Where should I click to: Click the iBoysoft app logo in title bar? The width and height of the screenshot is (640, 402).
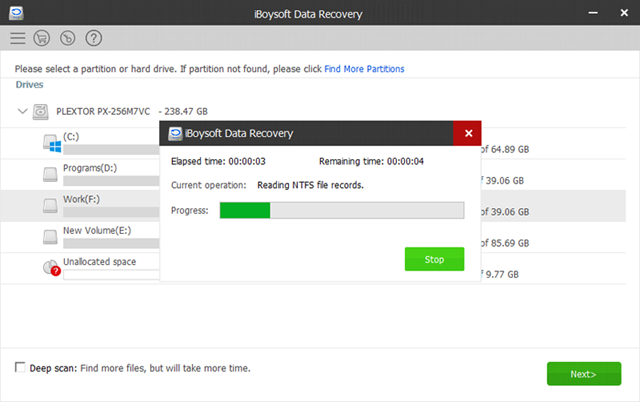16,13
